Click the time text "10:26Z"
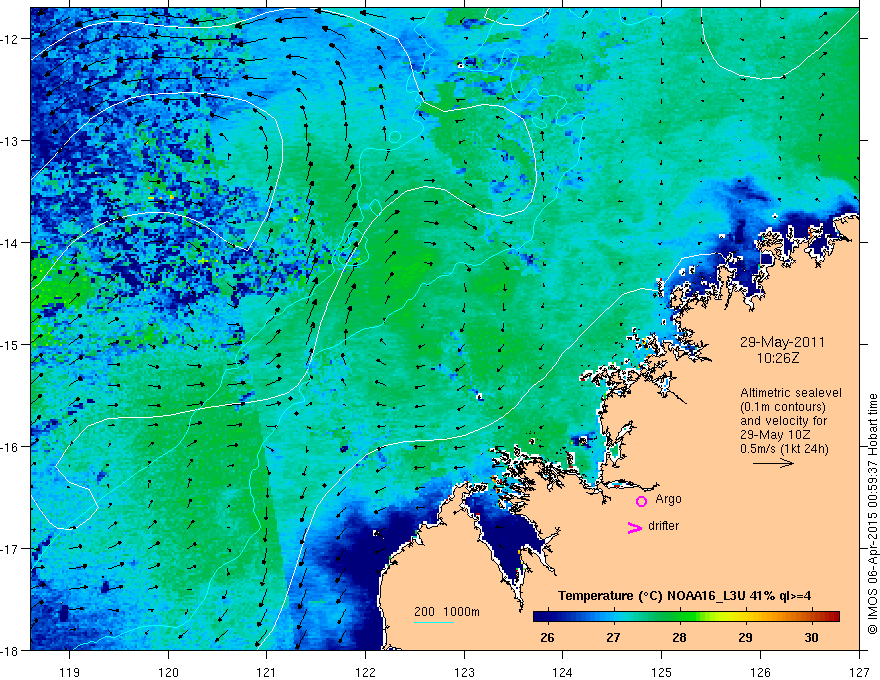 [778, 358]
